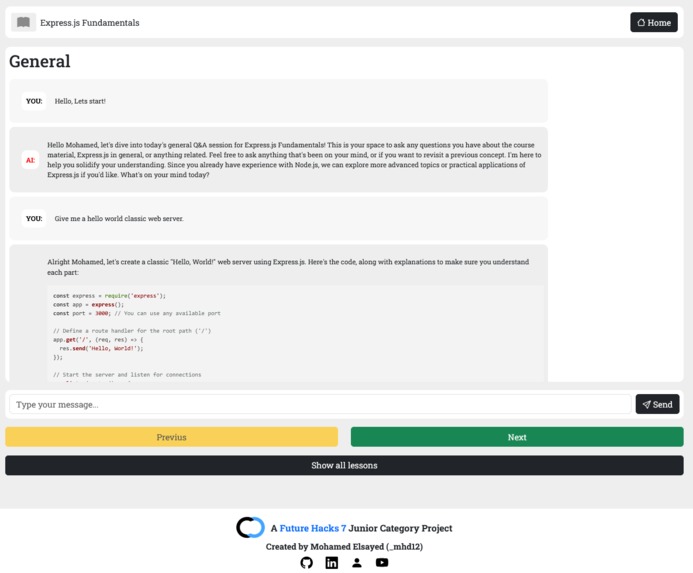Advance to the Next lesson
The image size is (693, 573).
[517, 437]
